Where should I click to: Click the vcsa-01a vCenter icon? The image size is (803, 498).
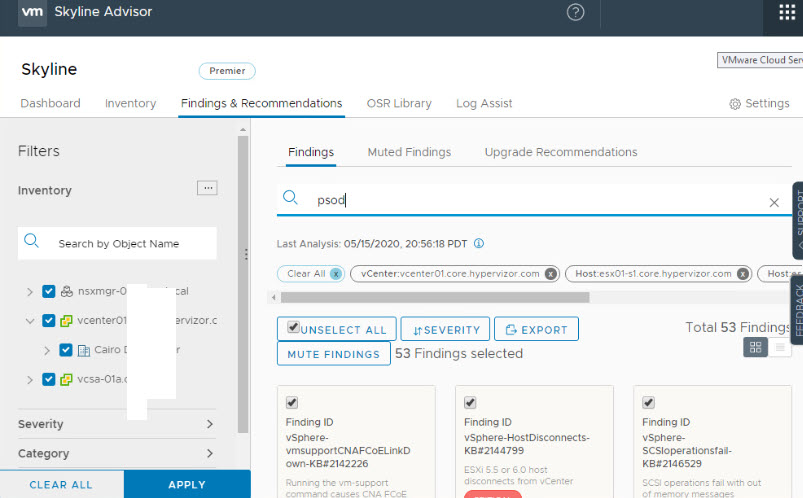(x=66, y=380)
